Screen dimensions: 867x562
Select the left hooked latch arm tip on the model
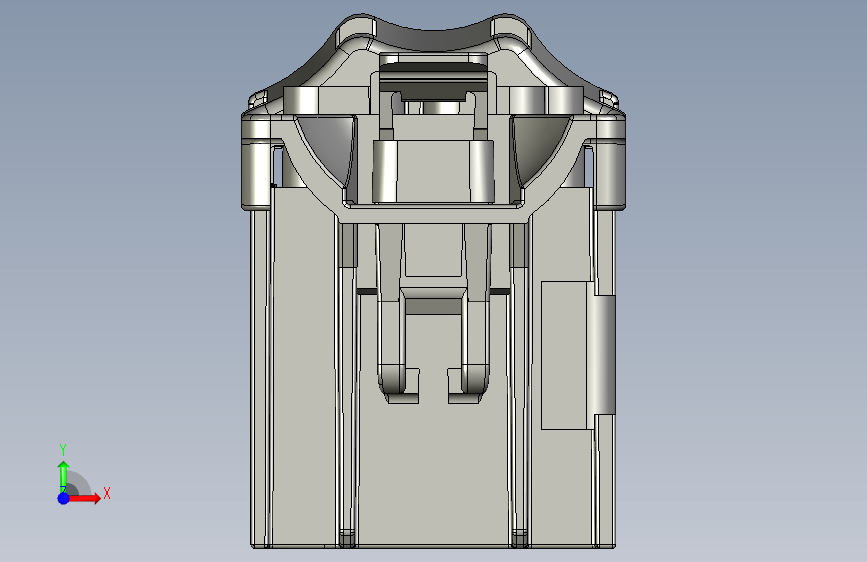[399, 384]
